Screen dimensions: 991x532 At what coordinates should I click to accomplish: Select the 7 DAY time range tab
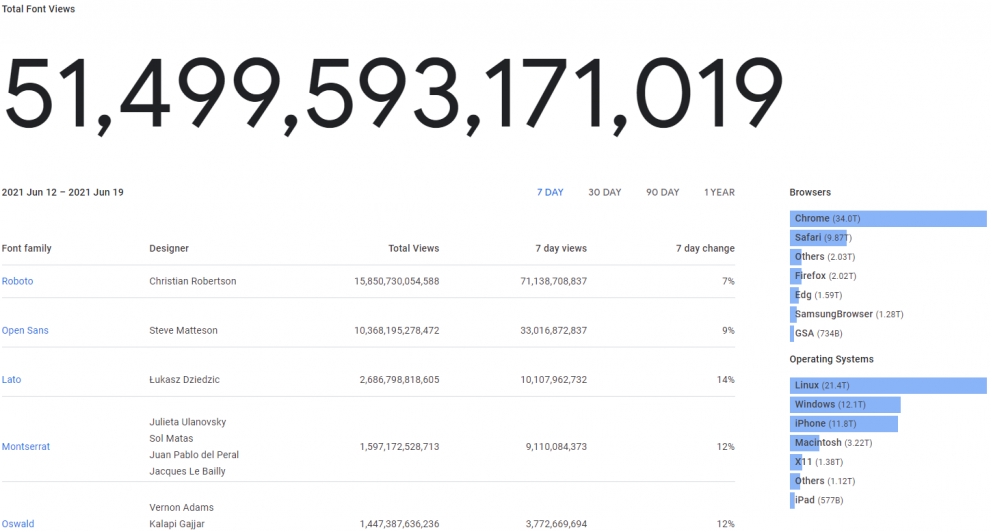pyautogui.click(x=550, y=192)
